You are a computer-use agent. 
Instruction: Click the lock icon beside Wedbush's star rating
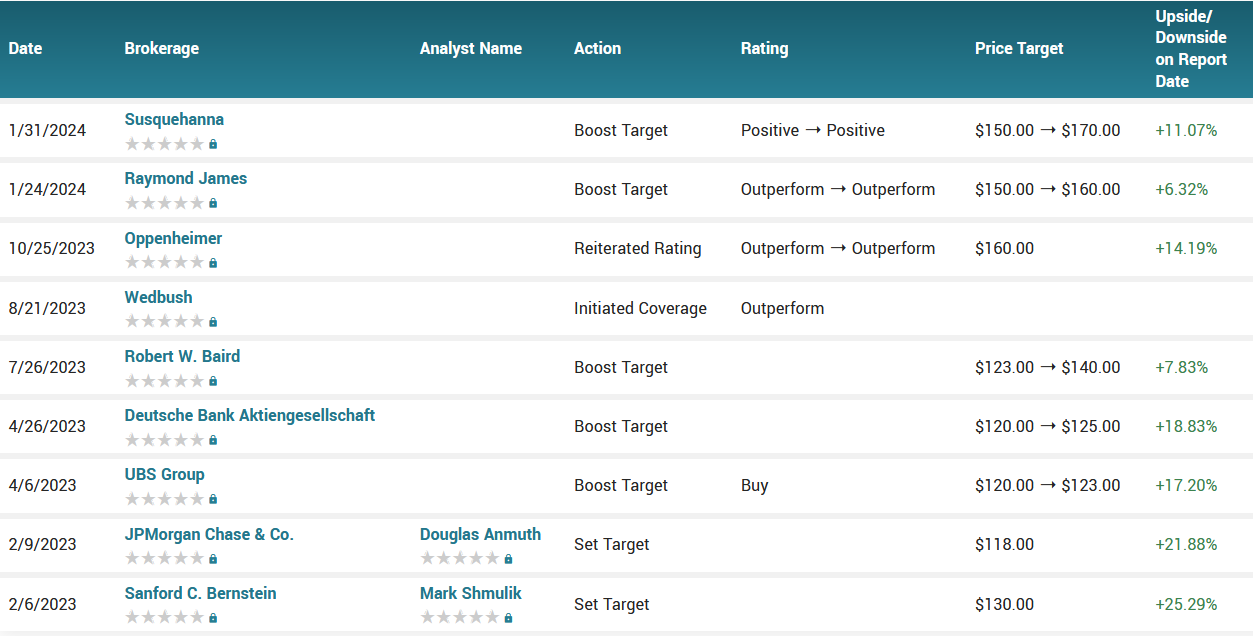tap(213, 321)
